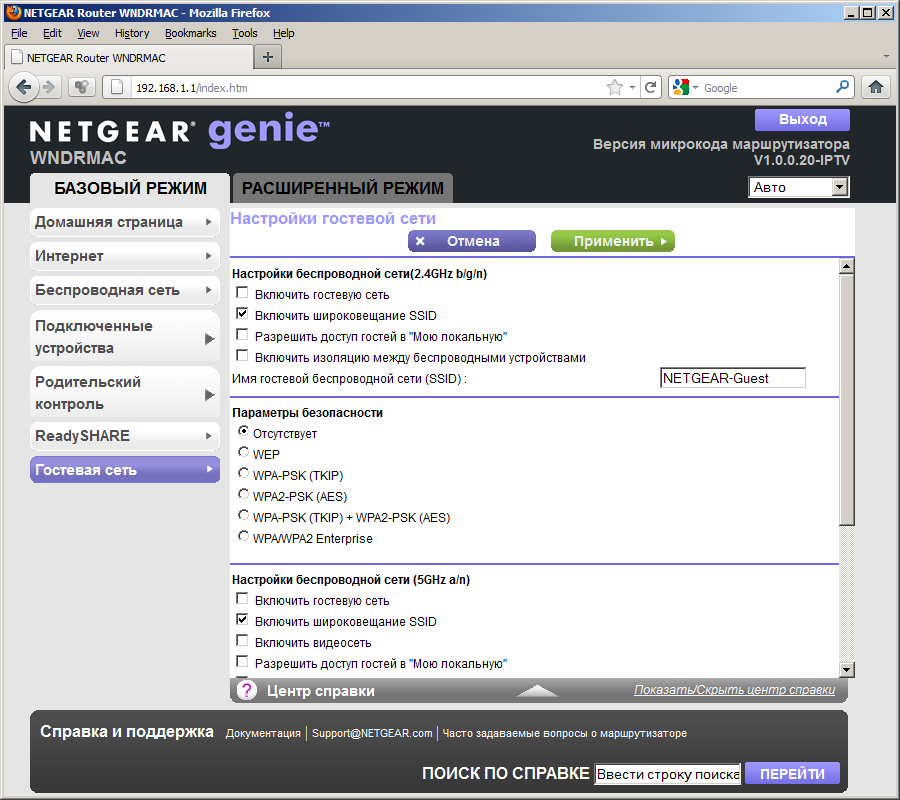Enable 2.4GHz 'Включить гостевую сеть' checkbox
The image size is (900, 800).
coord(242,293)
